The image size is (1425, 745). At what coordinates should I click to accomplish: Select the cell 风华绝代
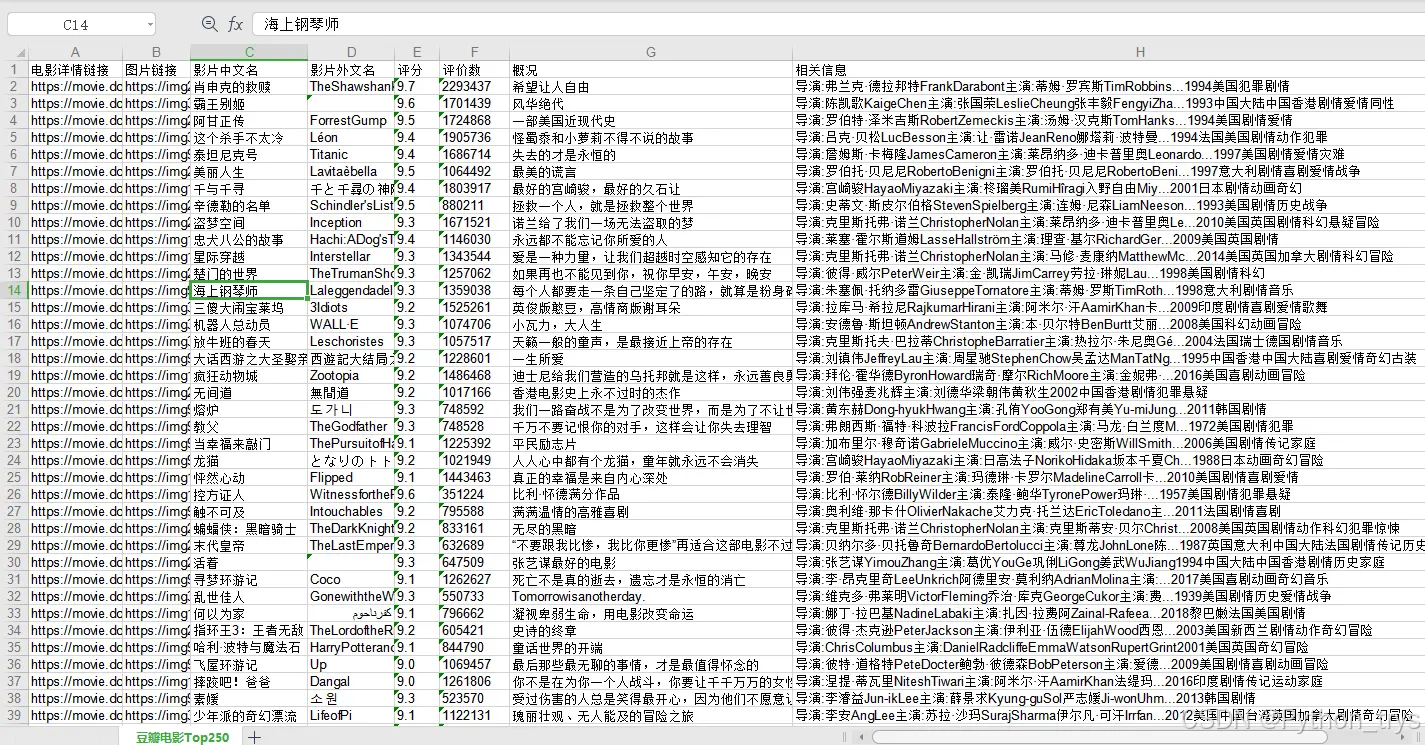pos(651,104)
